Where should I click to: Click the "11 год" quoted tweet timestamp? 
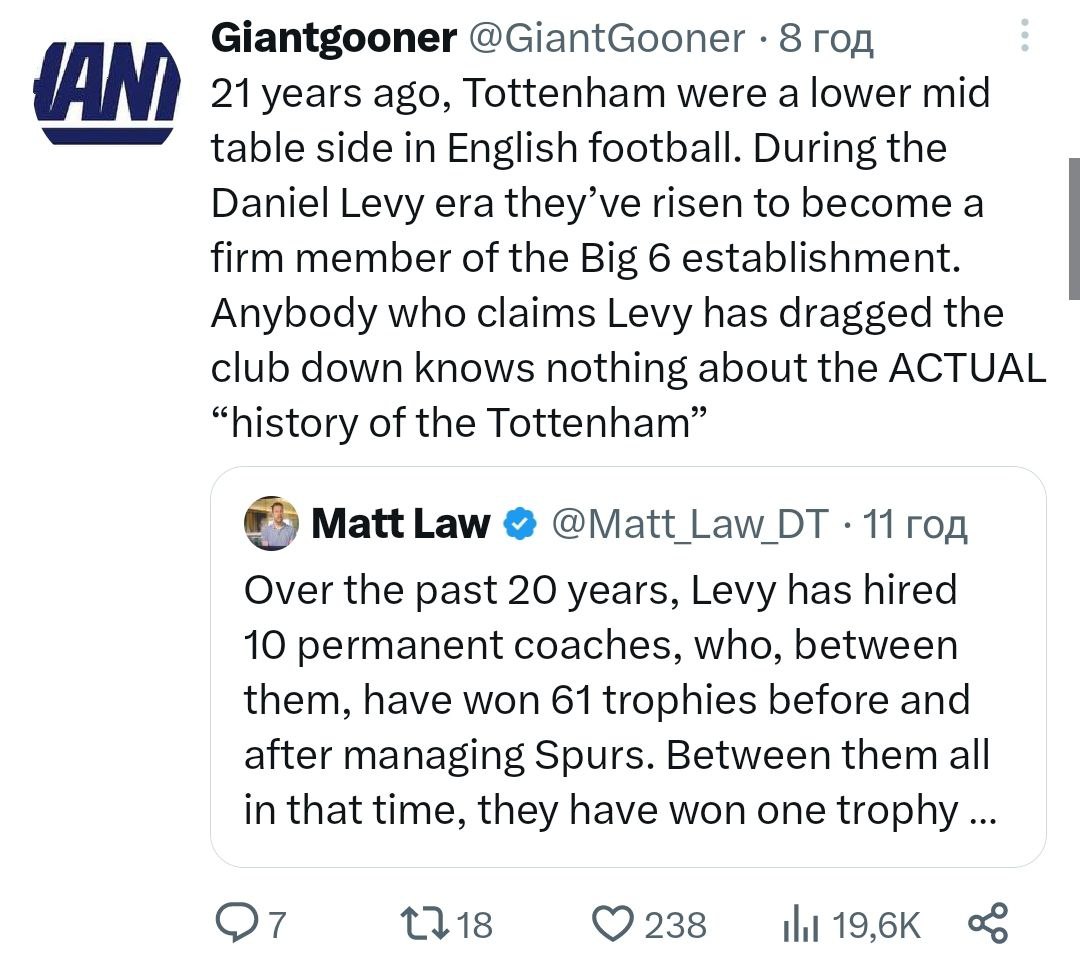(x=914, y=523)
